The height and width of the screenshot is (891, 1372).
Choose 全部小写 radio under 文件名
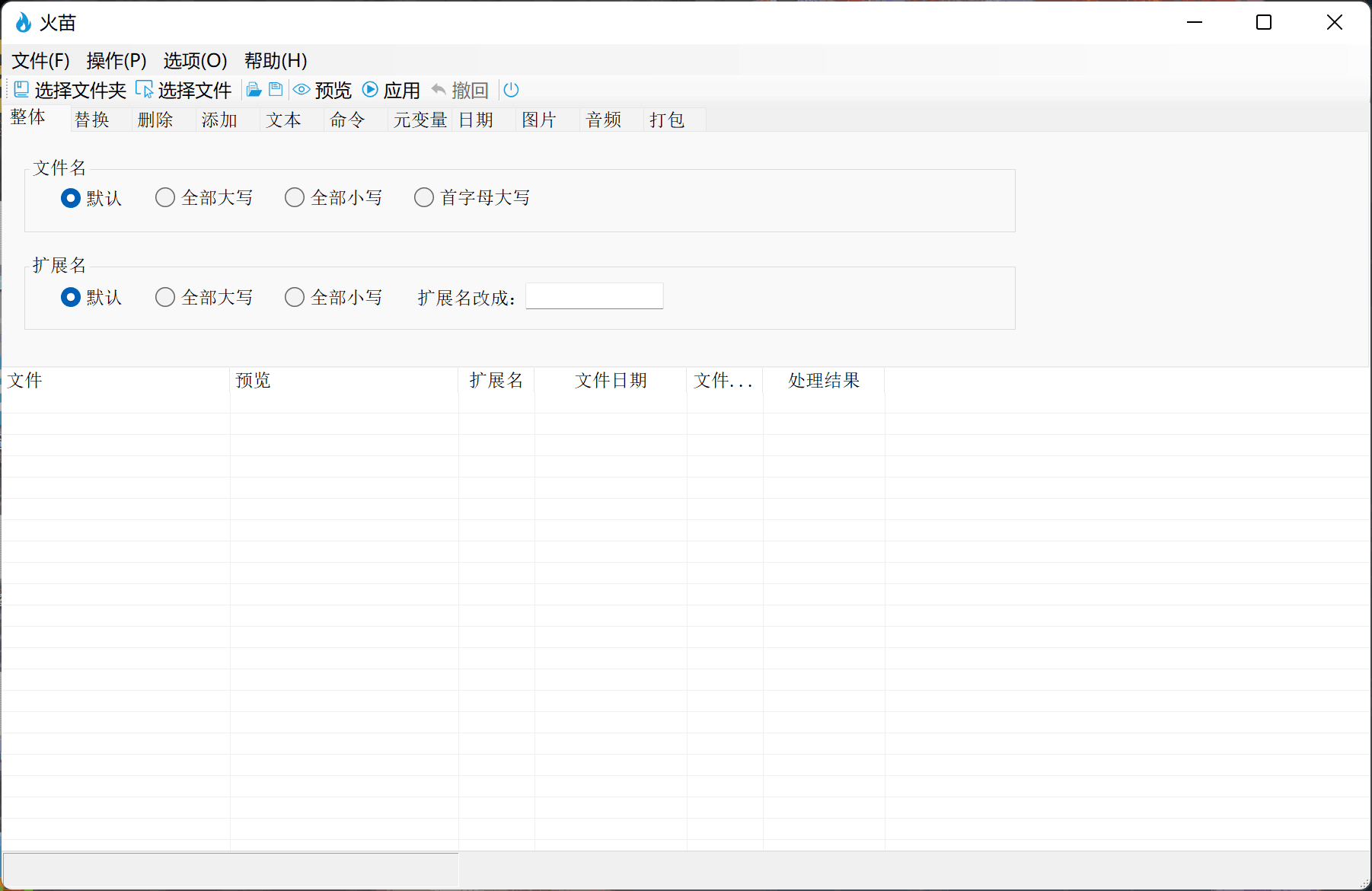[x=295, y=198]
